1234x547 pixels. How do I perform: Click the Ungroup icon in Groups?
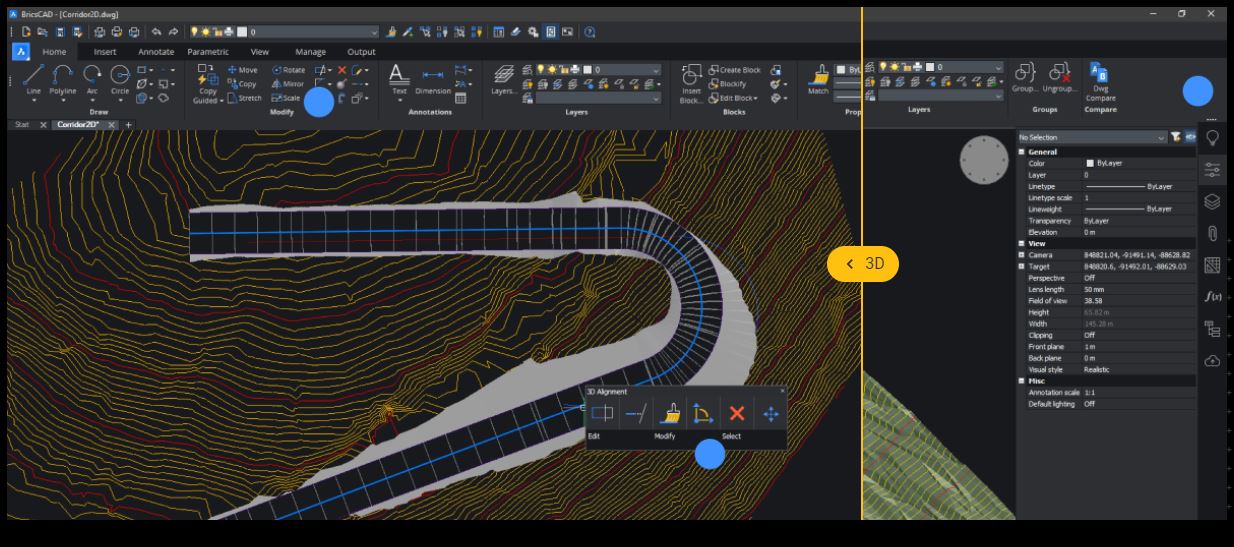pos(1058,74)
